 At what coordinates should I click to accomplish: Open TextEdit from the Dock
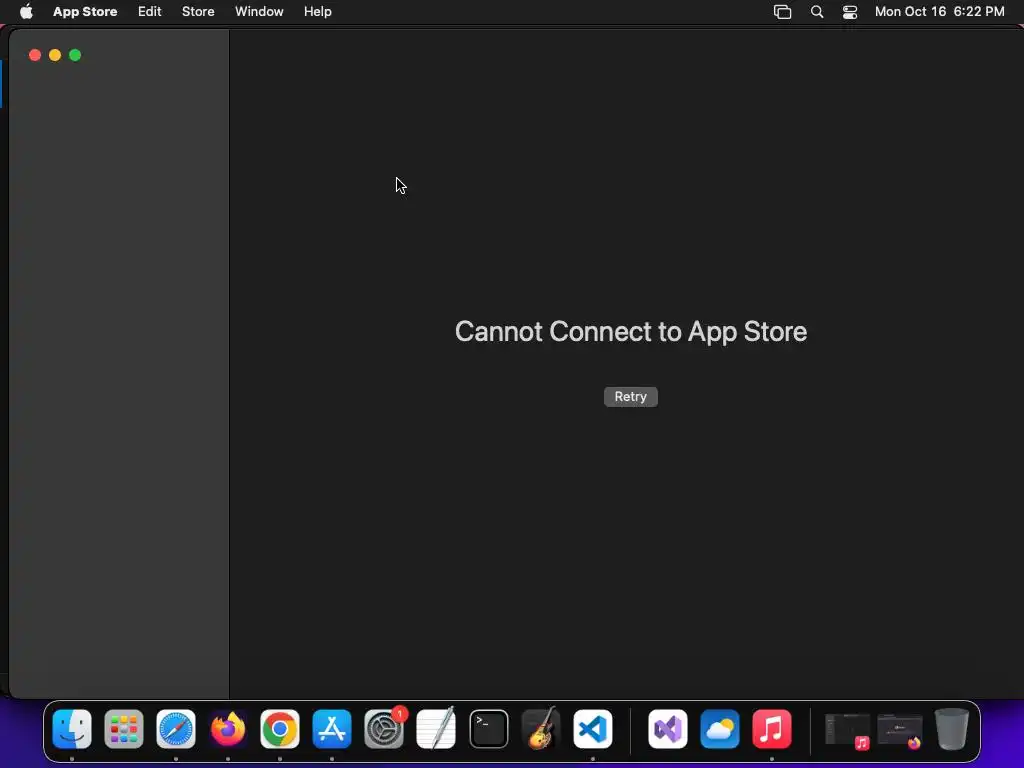436,729
